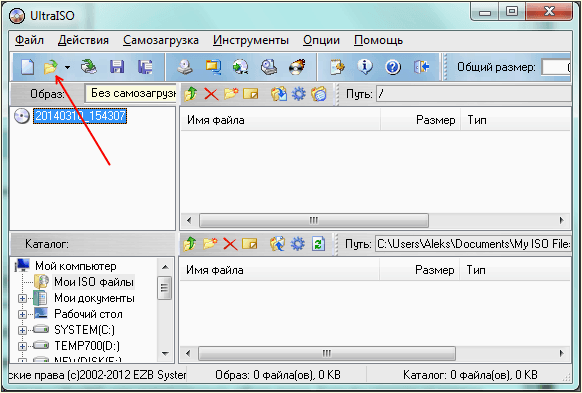The width and height of the screenshot is (582, 393).
Task: Click the gear icon in Каталог toolbar
Action: [297, 244]
